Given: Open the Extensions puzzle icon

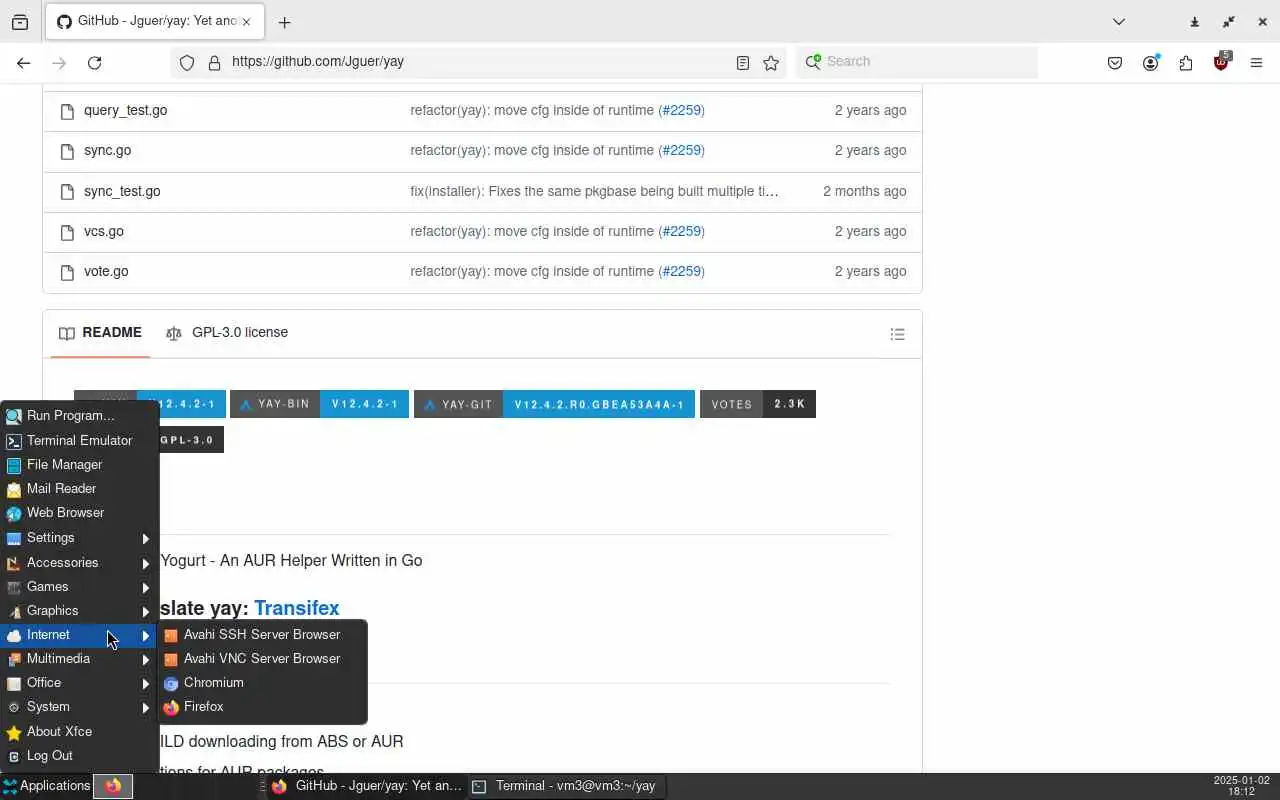Looking at the screenshot, I should click(x=1186, y=62).
